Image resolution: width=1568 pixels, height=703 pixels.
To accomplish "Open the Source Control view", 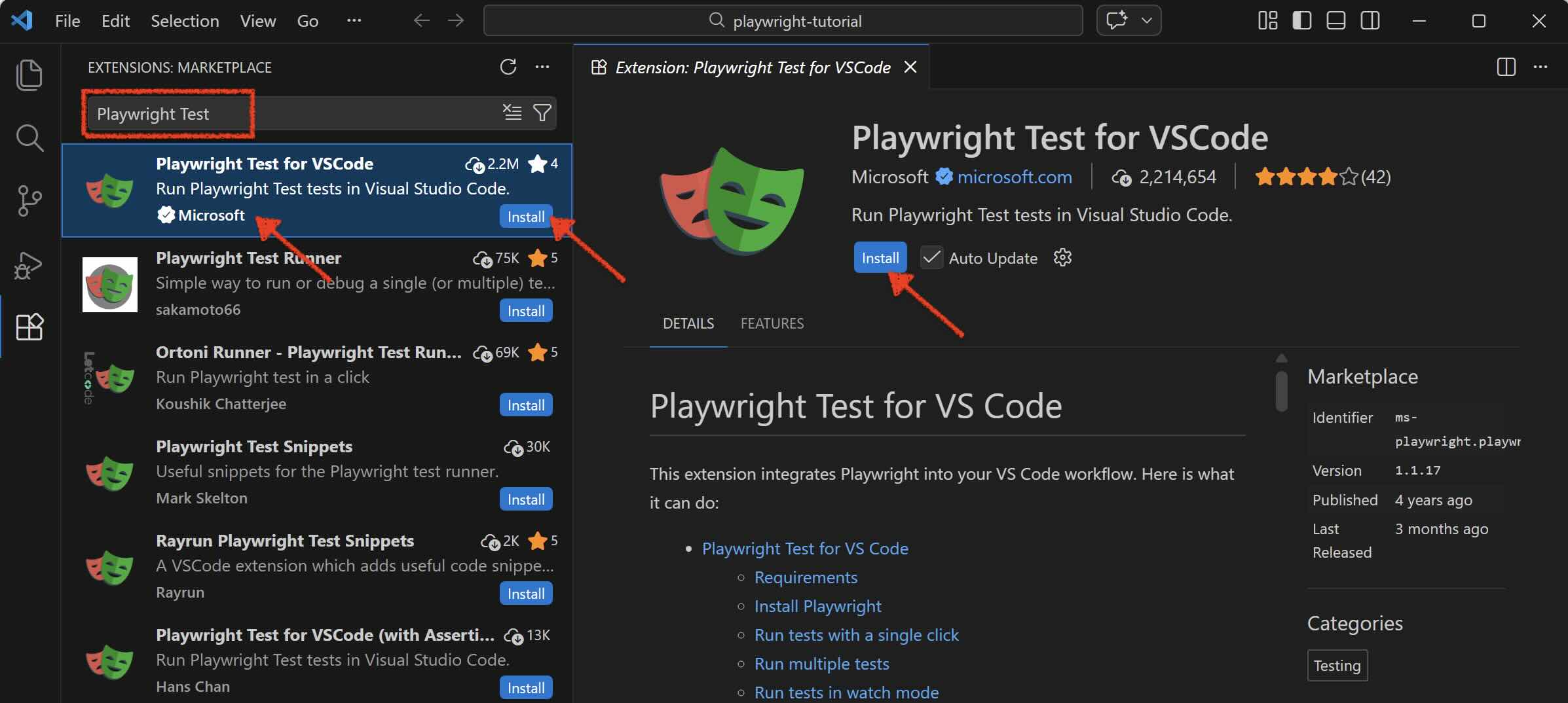I will (x=29, y=201).
